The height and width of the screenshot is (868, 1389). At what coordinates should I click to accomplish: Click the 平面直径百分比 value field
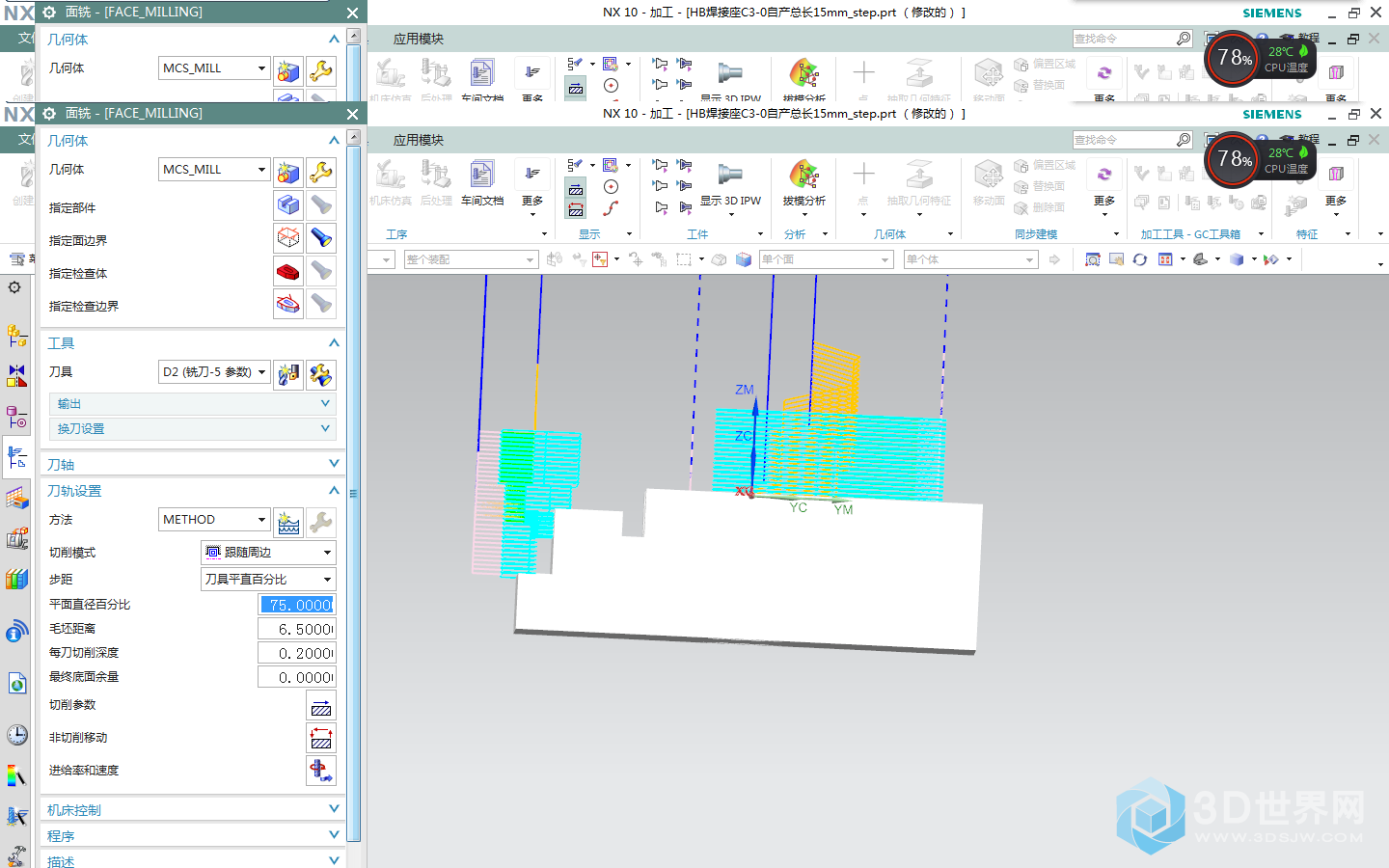click(x=297, y=605)
